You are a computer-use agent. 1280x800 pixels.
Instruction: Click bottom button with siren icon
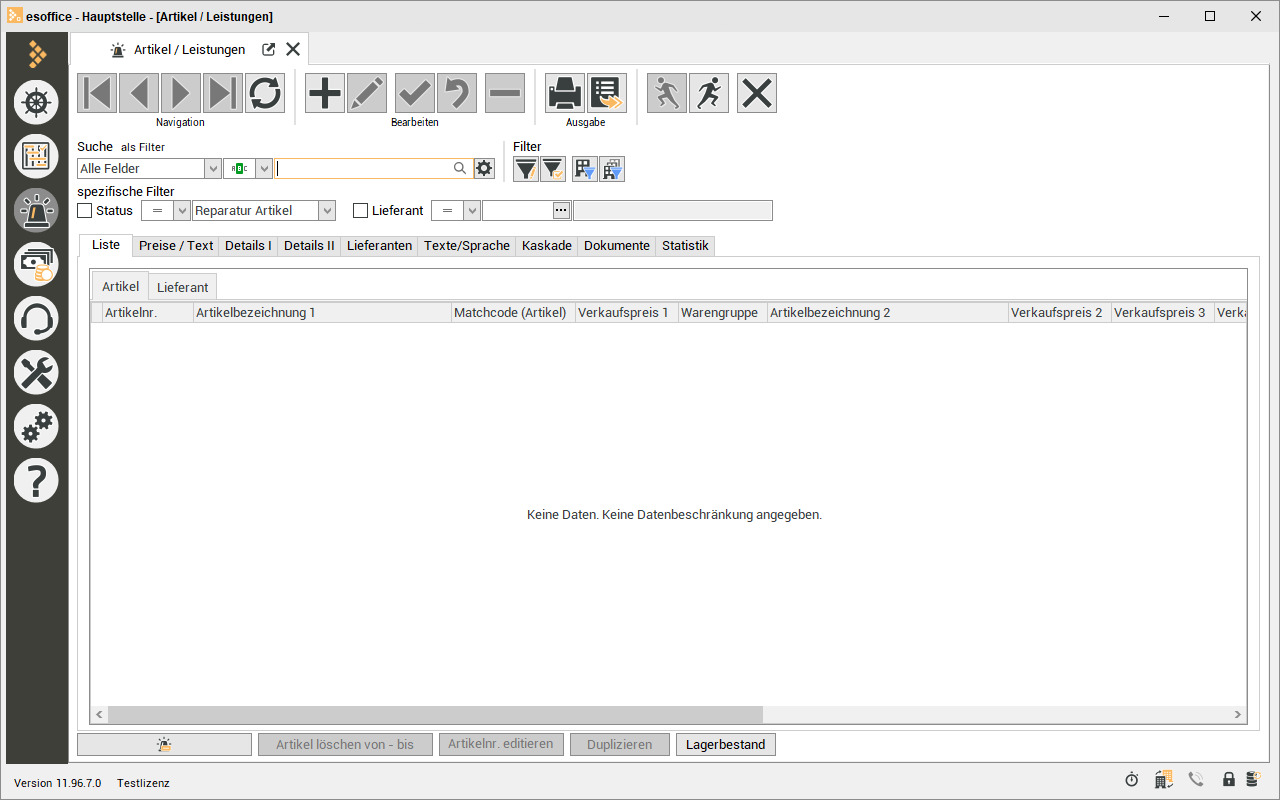click(x=164, y=744)
